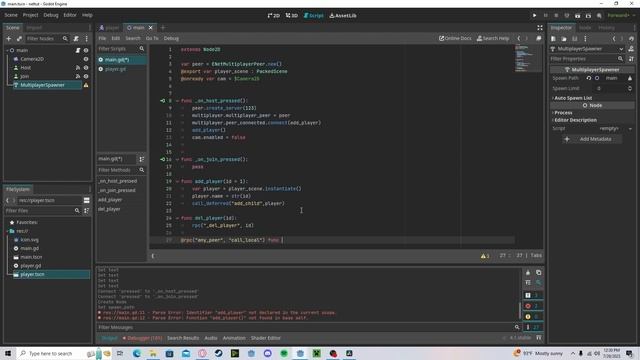This screenshot has width=640, height=360.
Task: Open the Scene dock three-dot options menu
Action: (87, 38)
